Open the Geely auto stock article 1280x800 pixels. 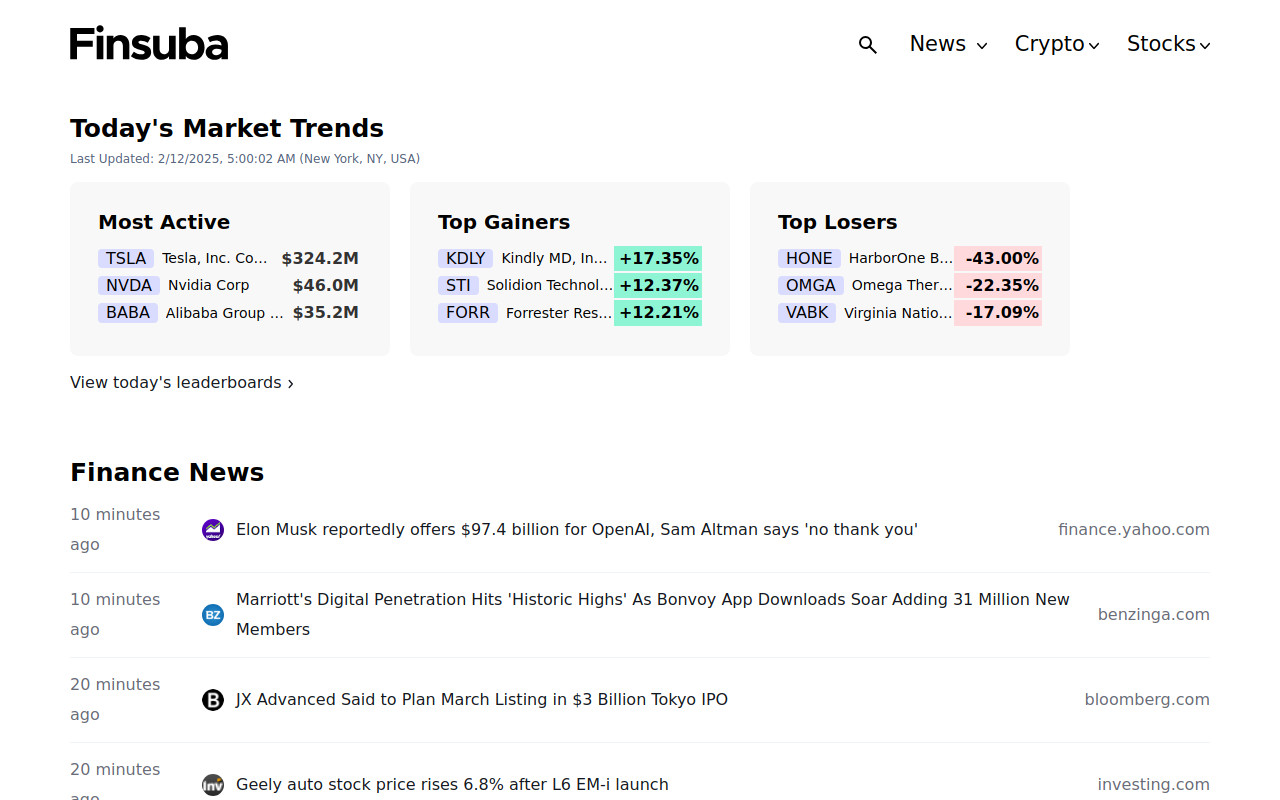(452, 785)
